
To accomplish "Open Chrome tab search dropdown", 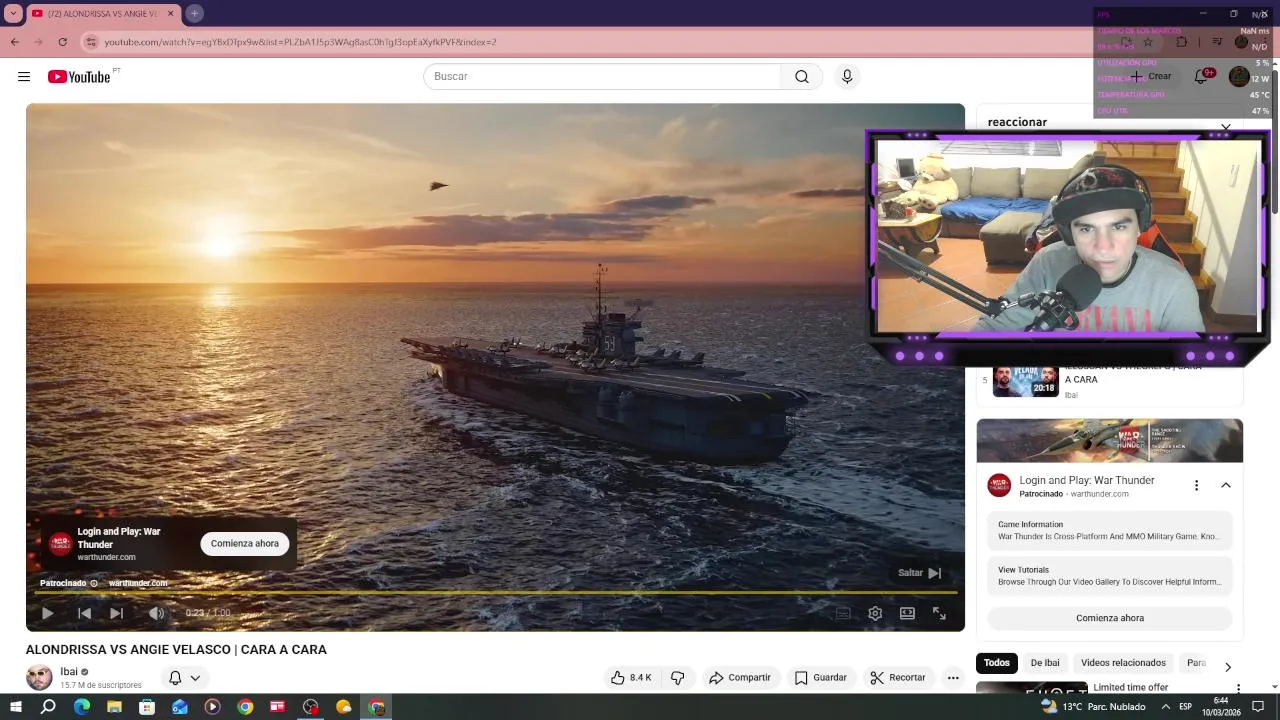I will point(13,13).
